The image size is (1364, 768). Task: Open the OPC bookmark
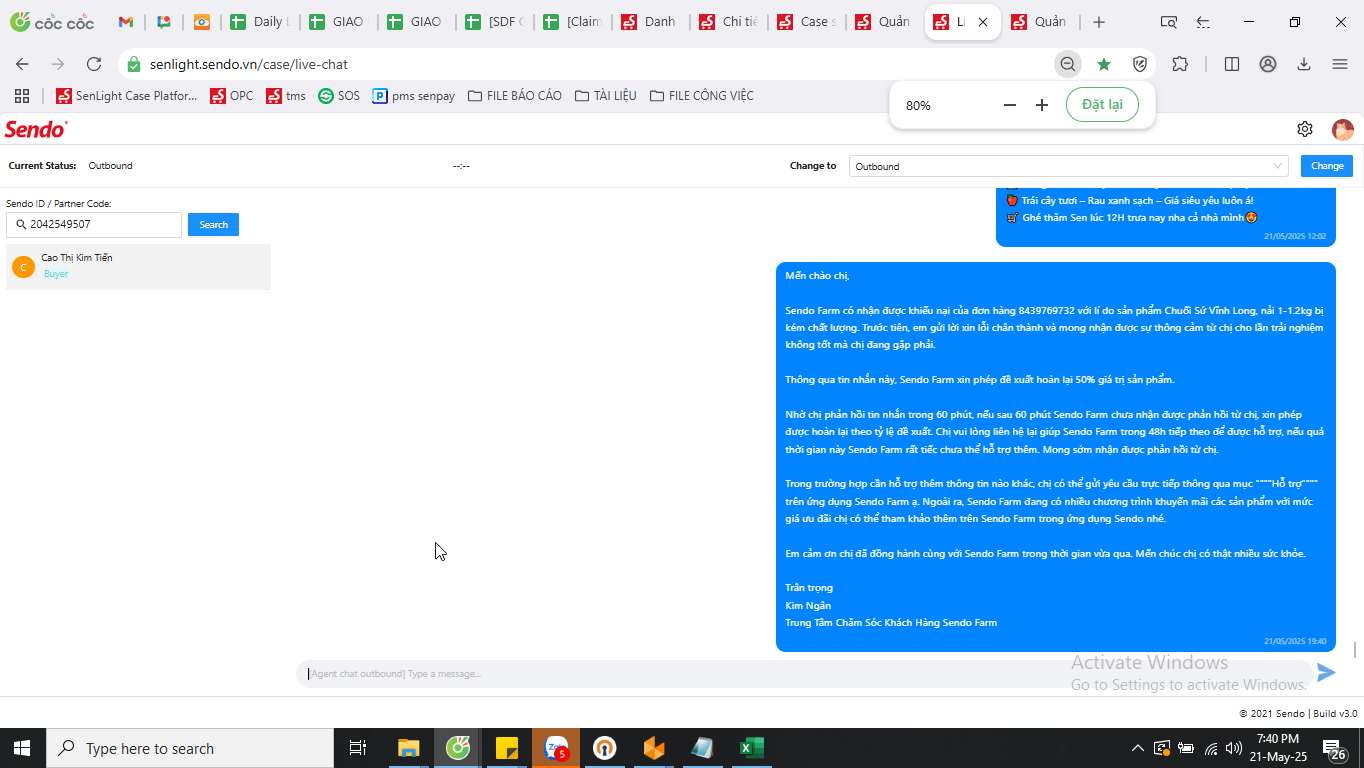(x=232, y=96)
